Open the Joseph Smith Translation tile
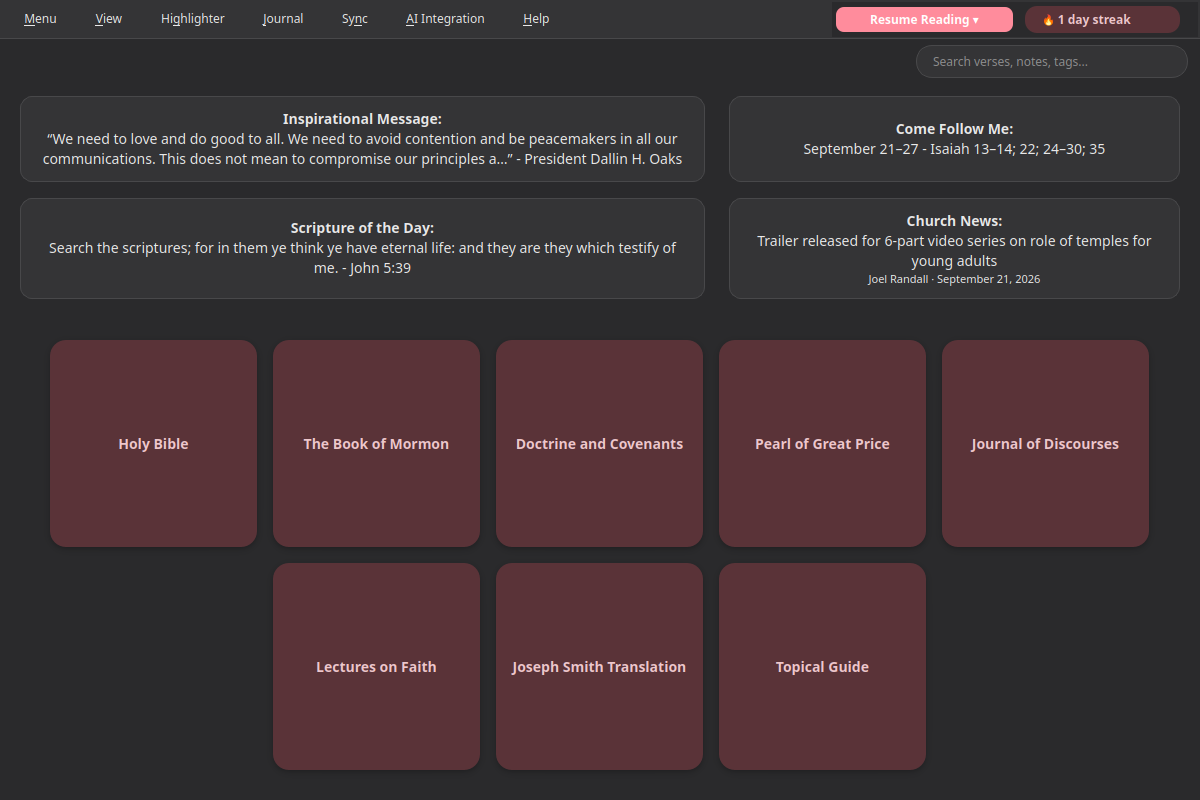 tap(599, 667)
